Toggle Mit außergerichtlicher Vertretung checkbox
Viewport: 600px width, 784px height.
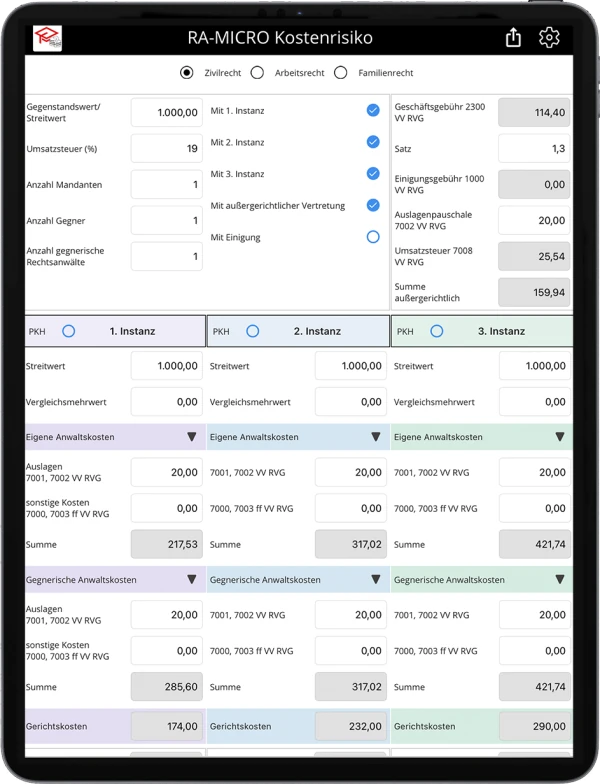click(x=373, y=205)
